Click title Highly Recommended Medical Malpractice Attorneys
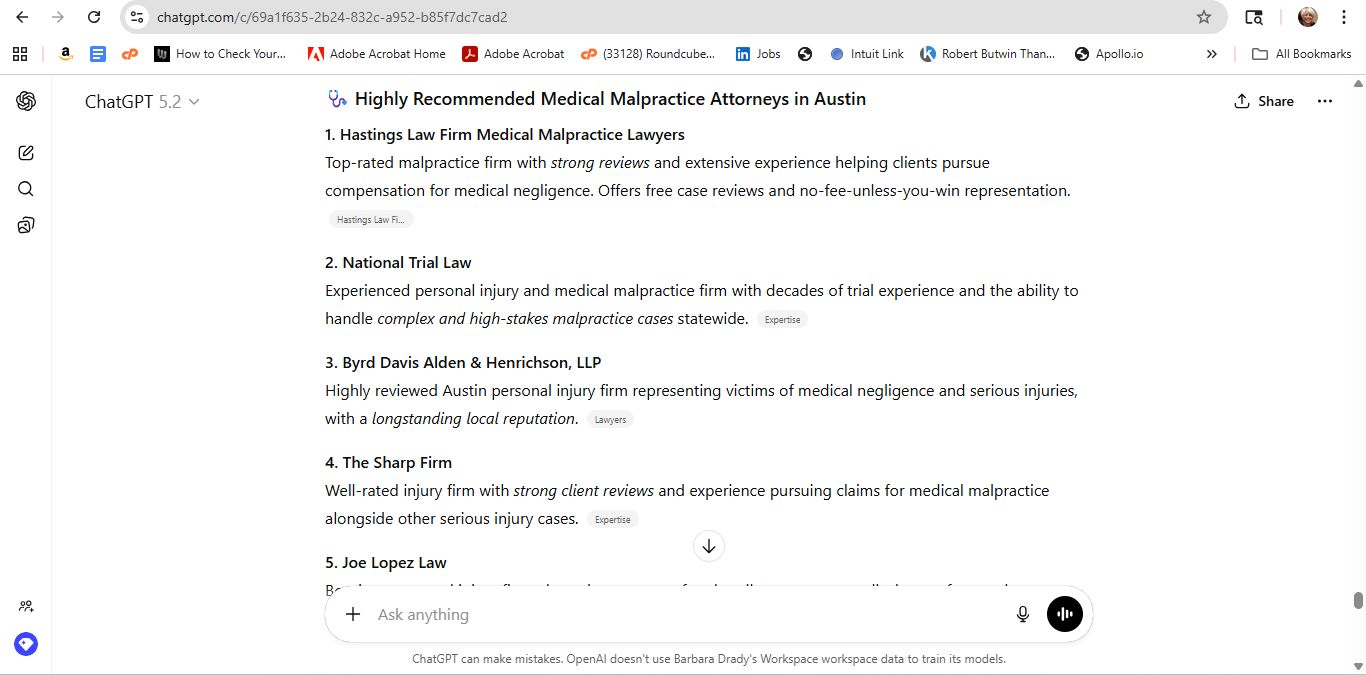Viewport: 1366px width, 675px height. click(x=611, y=99)
